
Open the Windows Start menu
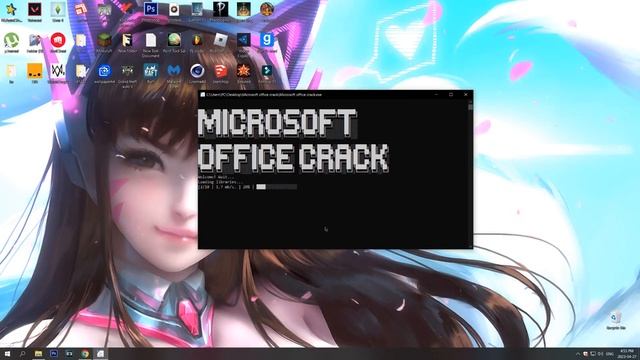tap(7, 353)
